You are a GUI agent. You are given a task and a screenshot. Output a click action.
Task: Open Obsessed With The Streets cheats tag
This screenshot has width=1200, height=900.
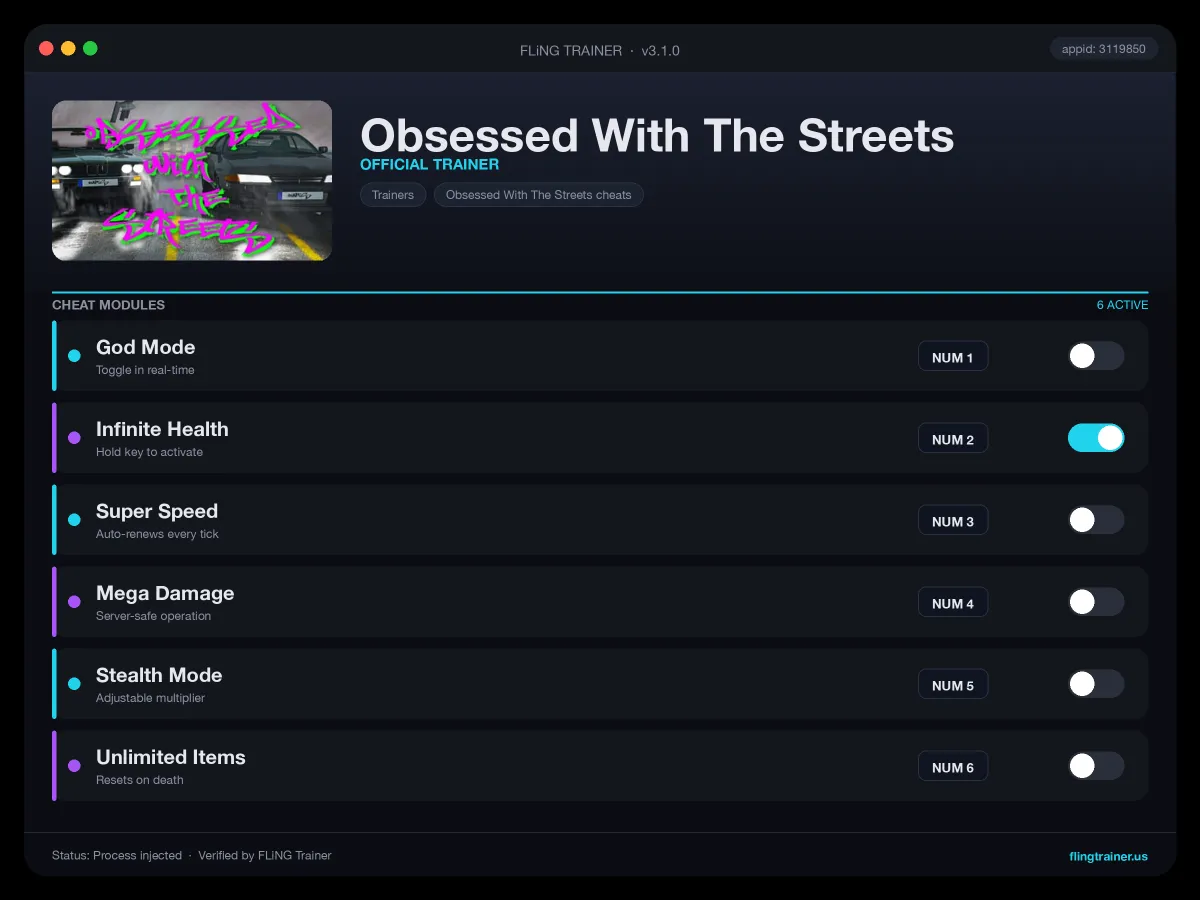(539, 195)
